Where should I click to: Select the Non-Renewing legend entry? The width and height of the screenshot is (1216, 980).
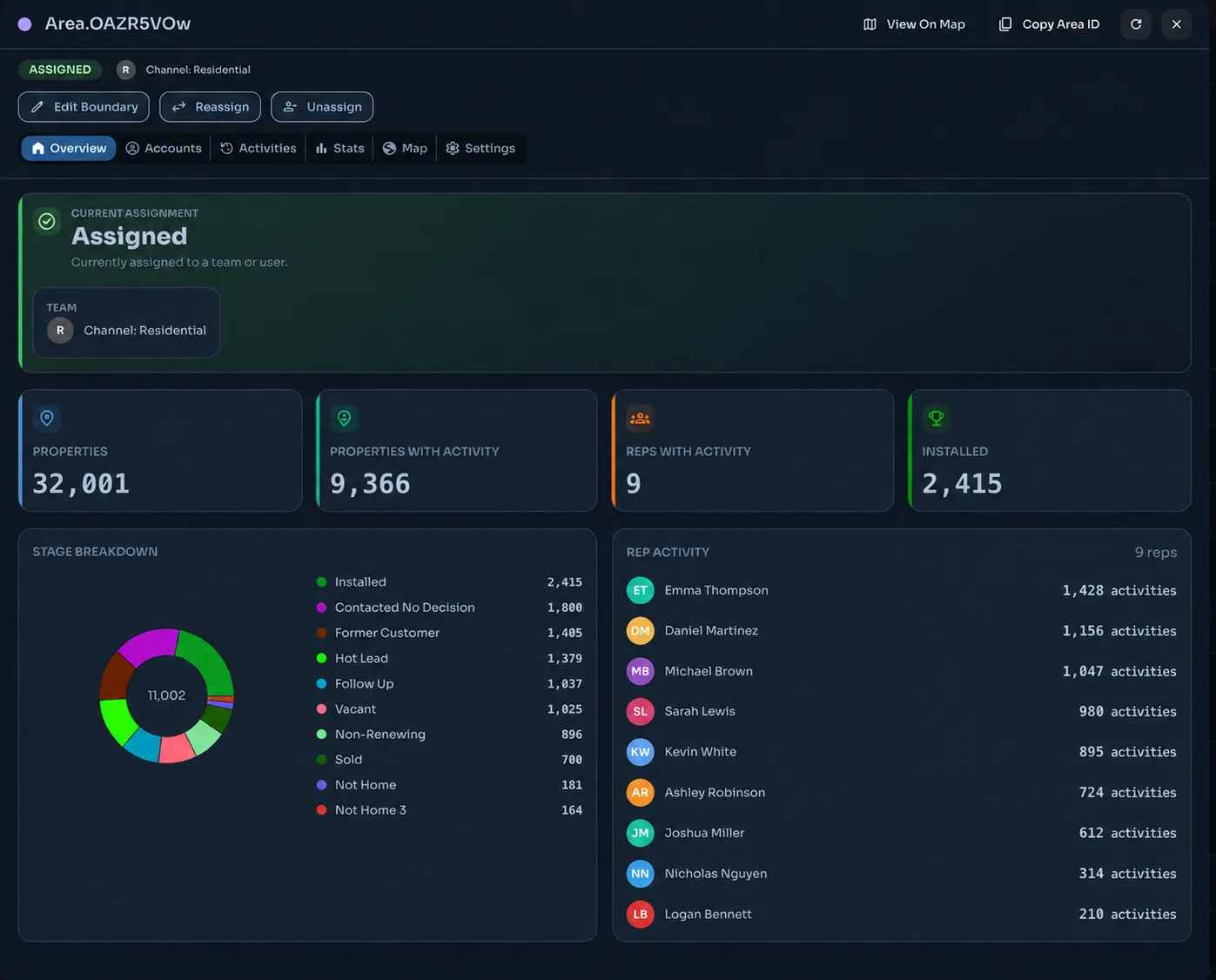(449, 735)
